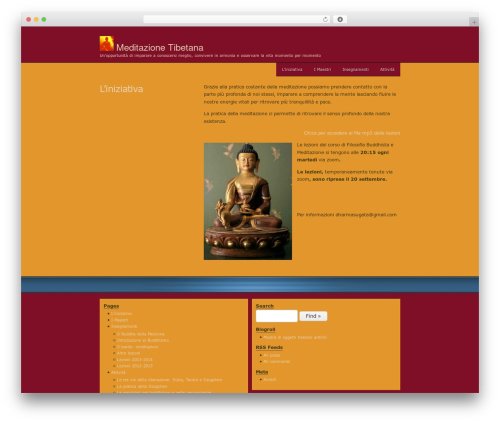Open a new tab with plus button
This screenshot has width=500, height=423.
point(474,22)
